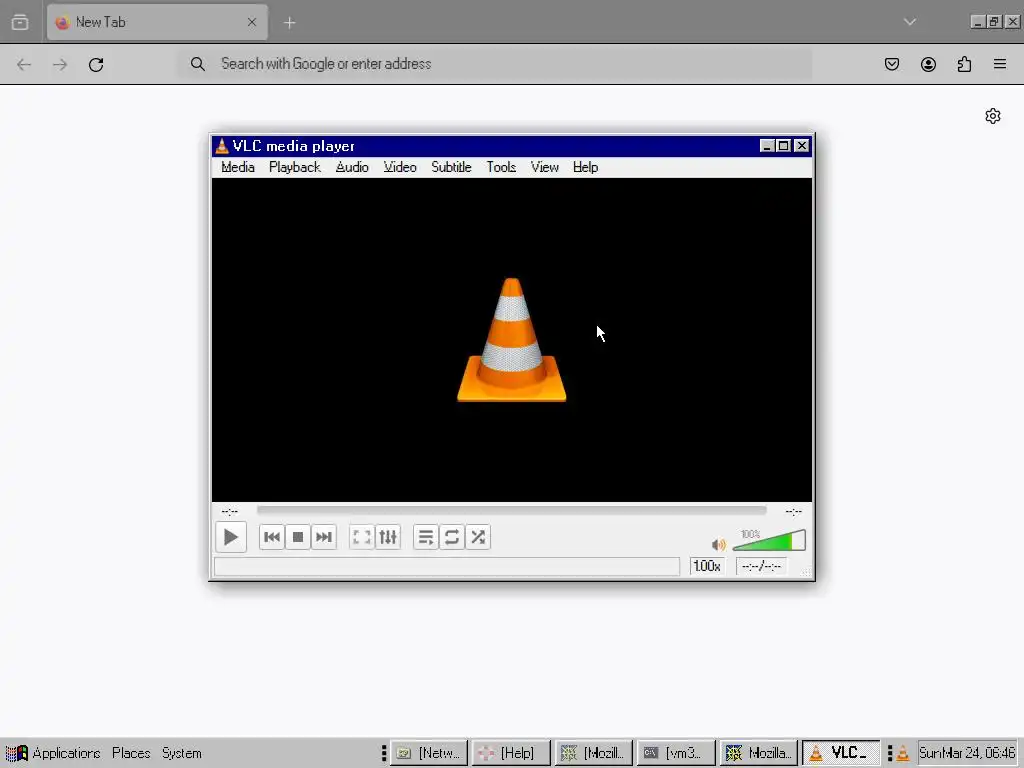This screenshot has width=1024, height=768.
Task: Click the VLC cone logo in video area
Action: click(511, 340)
